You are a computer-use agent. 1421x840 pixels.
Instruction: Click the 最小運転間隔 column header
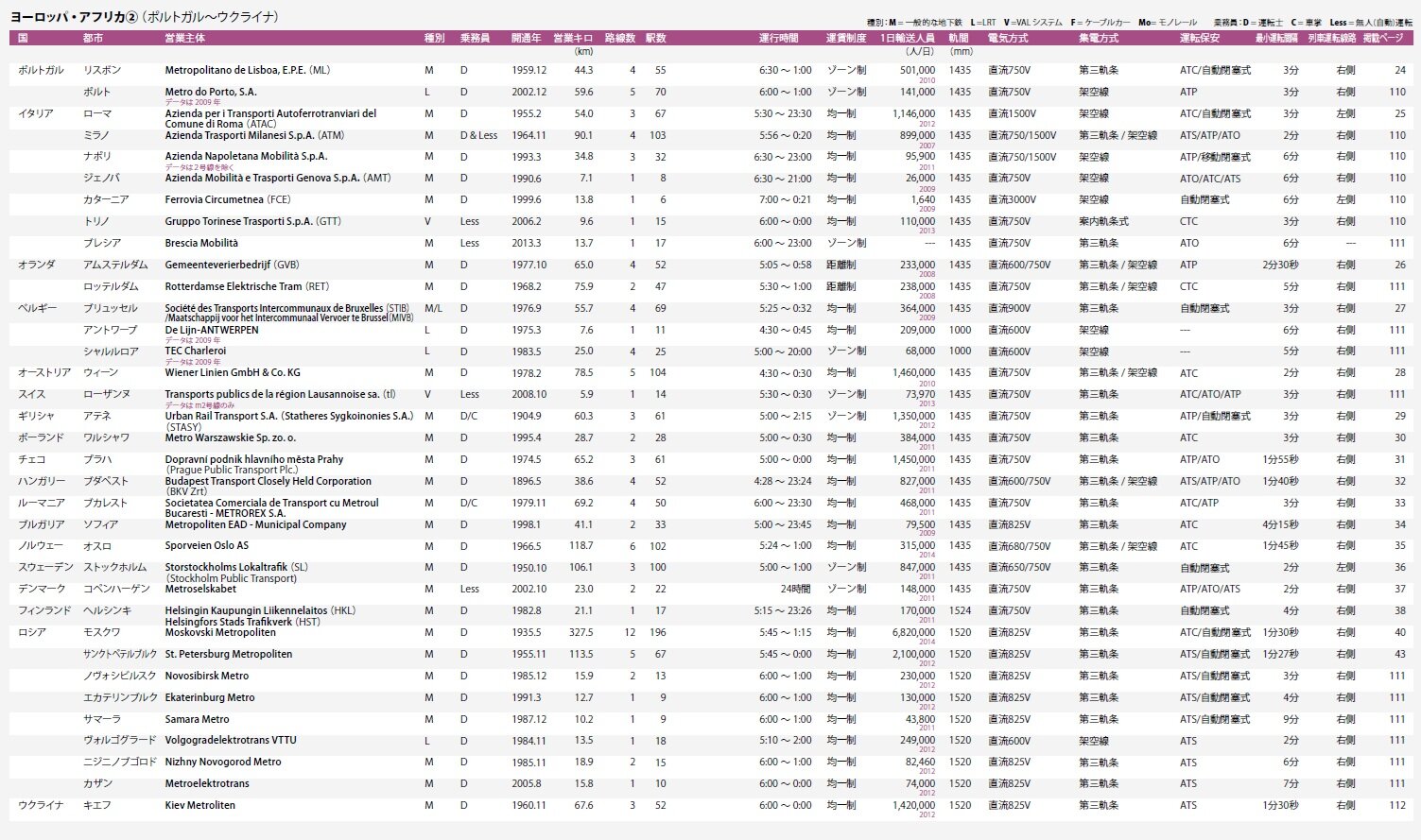pos(1277,38)
